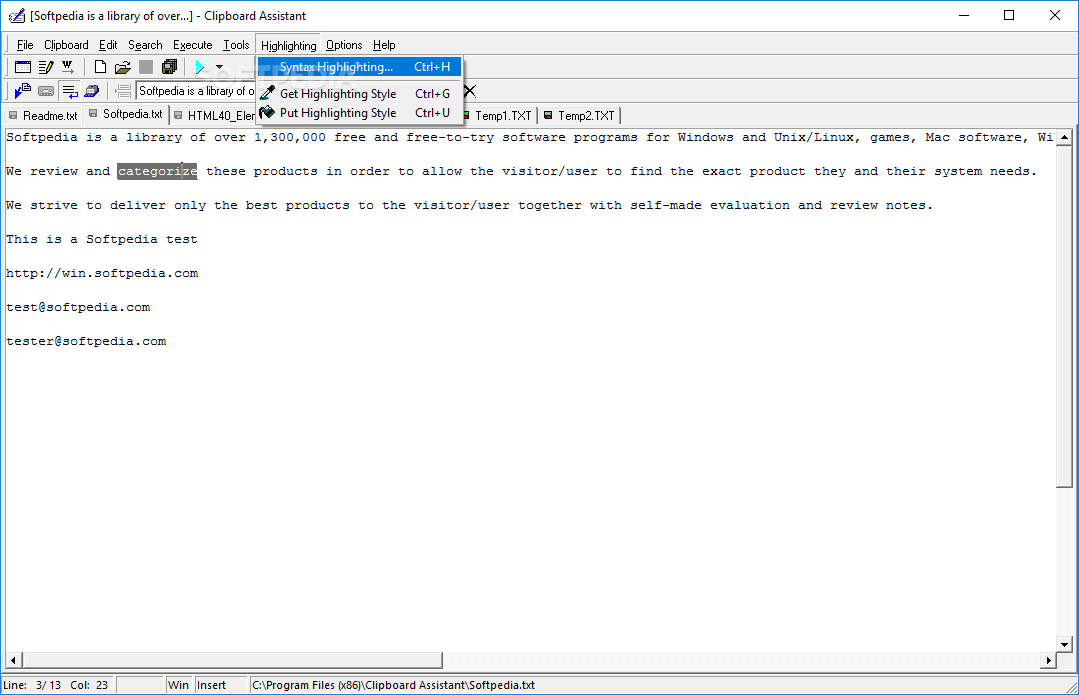Click the calendar-style grid icon in the toolbar
This screenshot has height=695, width=1079.
point(23,67)
